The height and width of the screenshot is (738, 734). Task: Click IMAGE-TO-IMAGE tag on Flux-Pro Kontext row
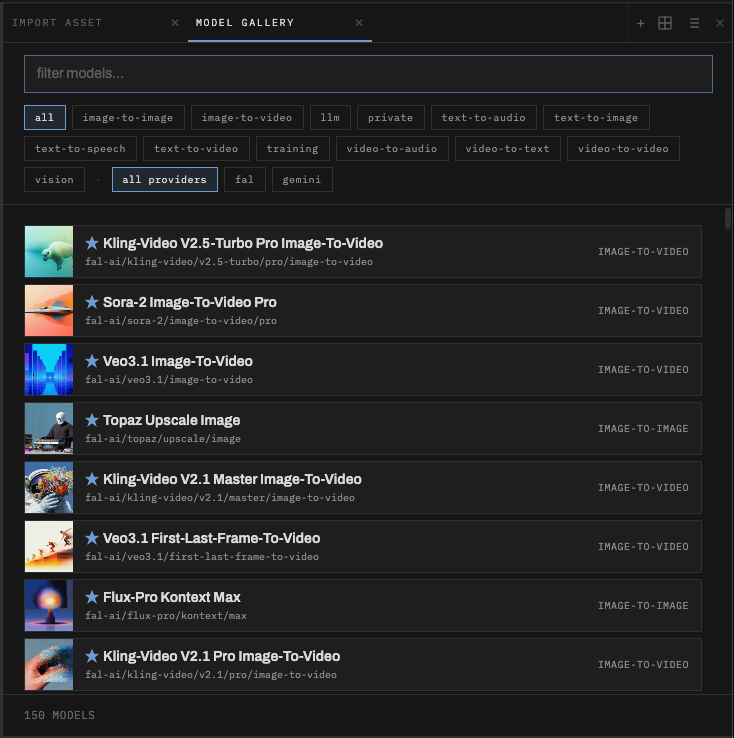tap(643, 606)
